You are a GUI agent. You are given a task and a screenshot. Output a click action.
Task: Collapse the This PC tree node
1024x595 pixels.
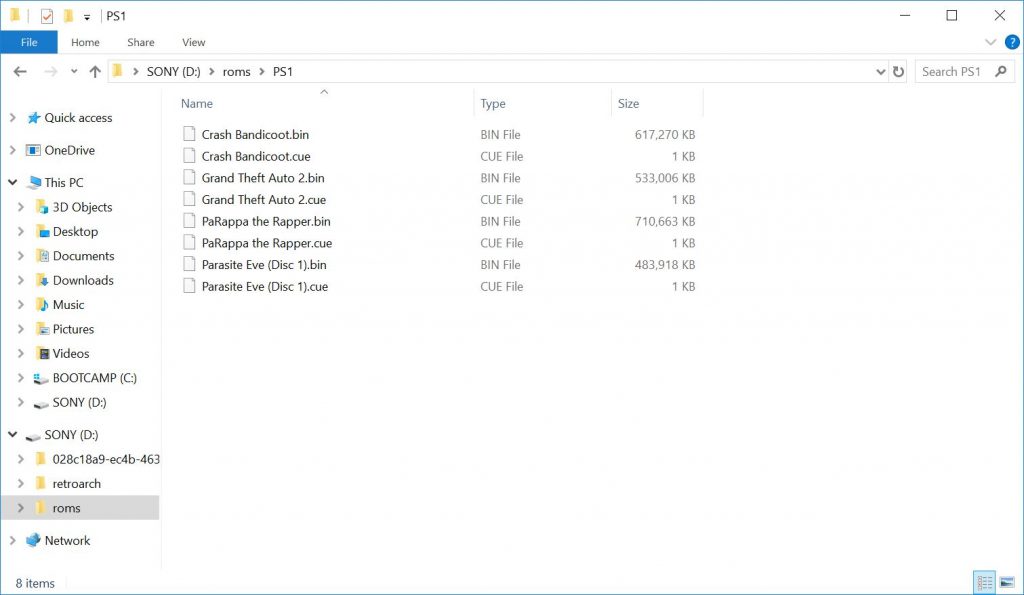tap(12, 182)
